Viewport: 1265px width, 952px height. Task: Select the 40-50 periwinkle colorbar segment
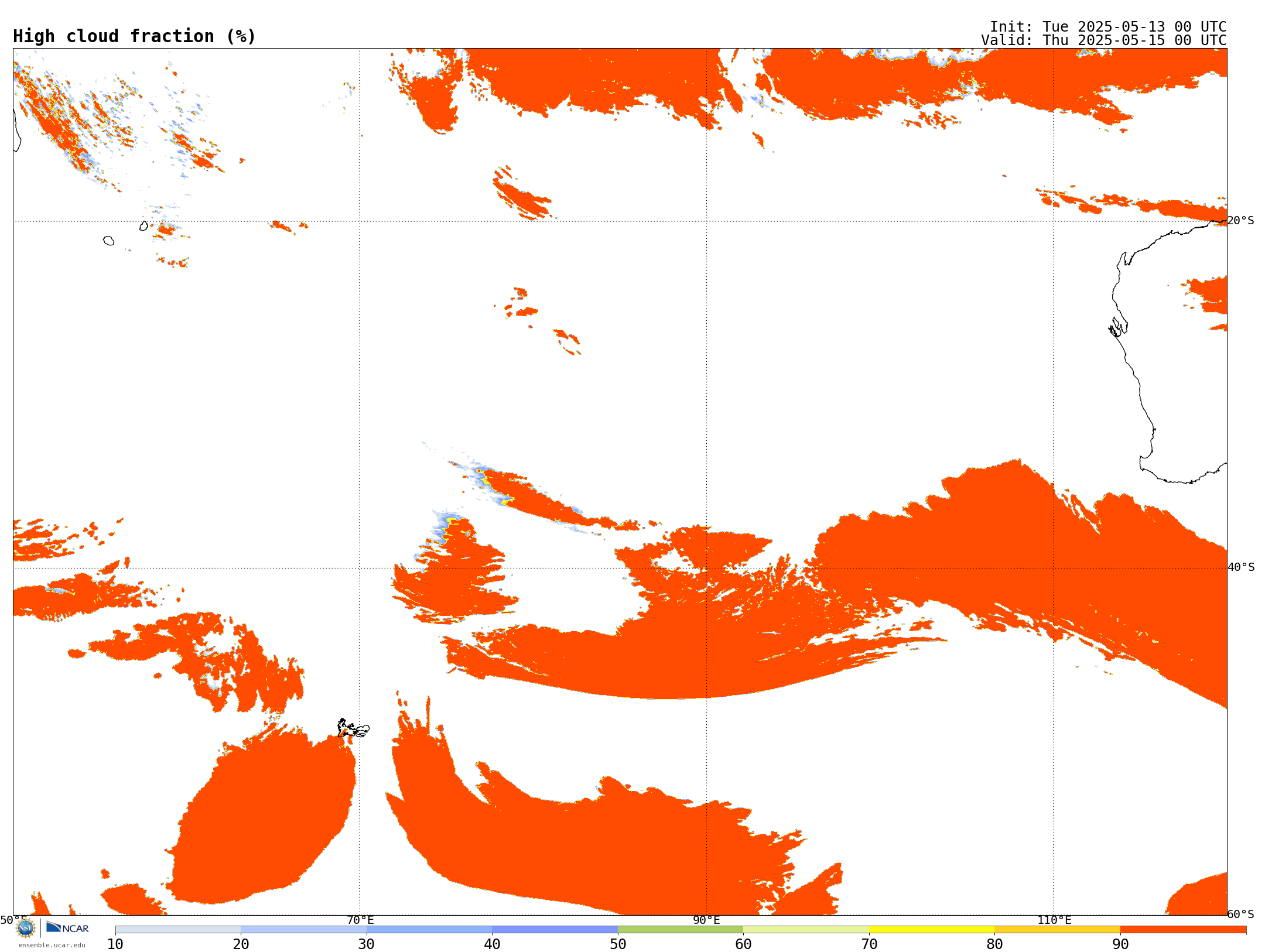click(x=555, y=930)
